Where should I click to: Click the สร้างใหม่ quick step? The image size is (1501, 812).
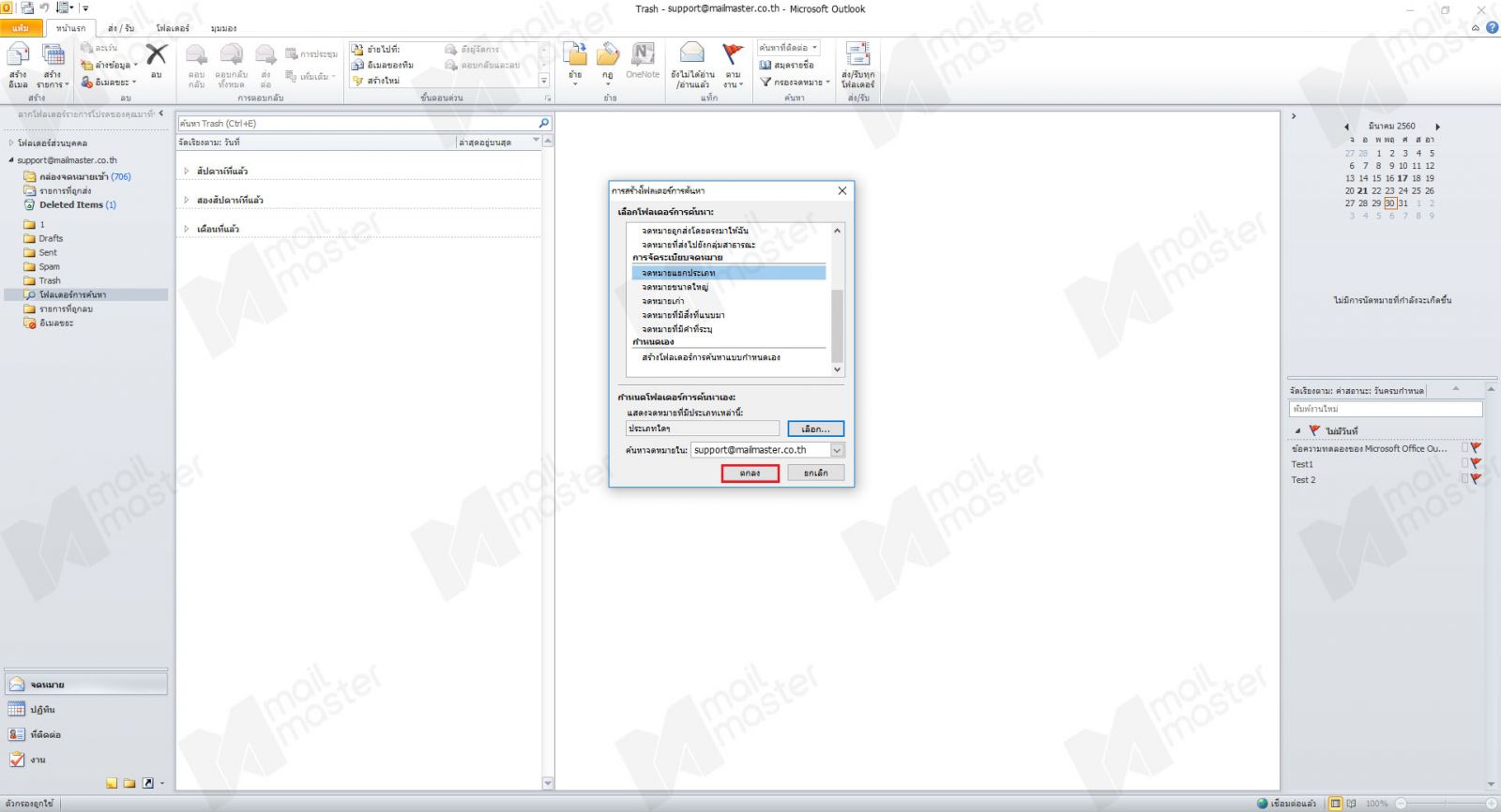tap(376, 81)
